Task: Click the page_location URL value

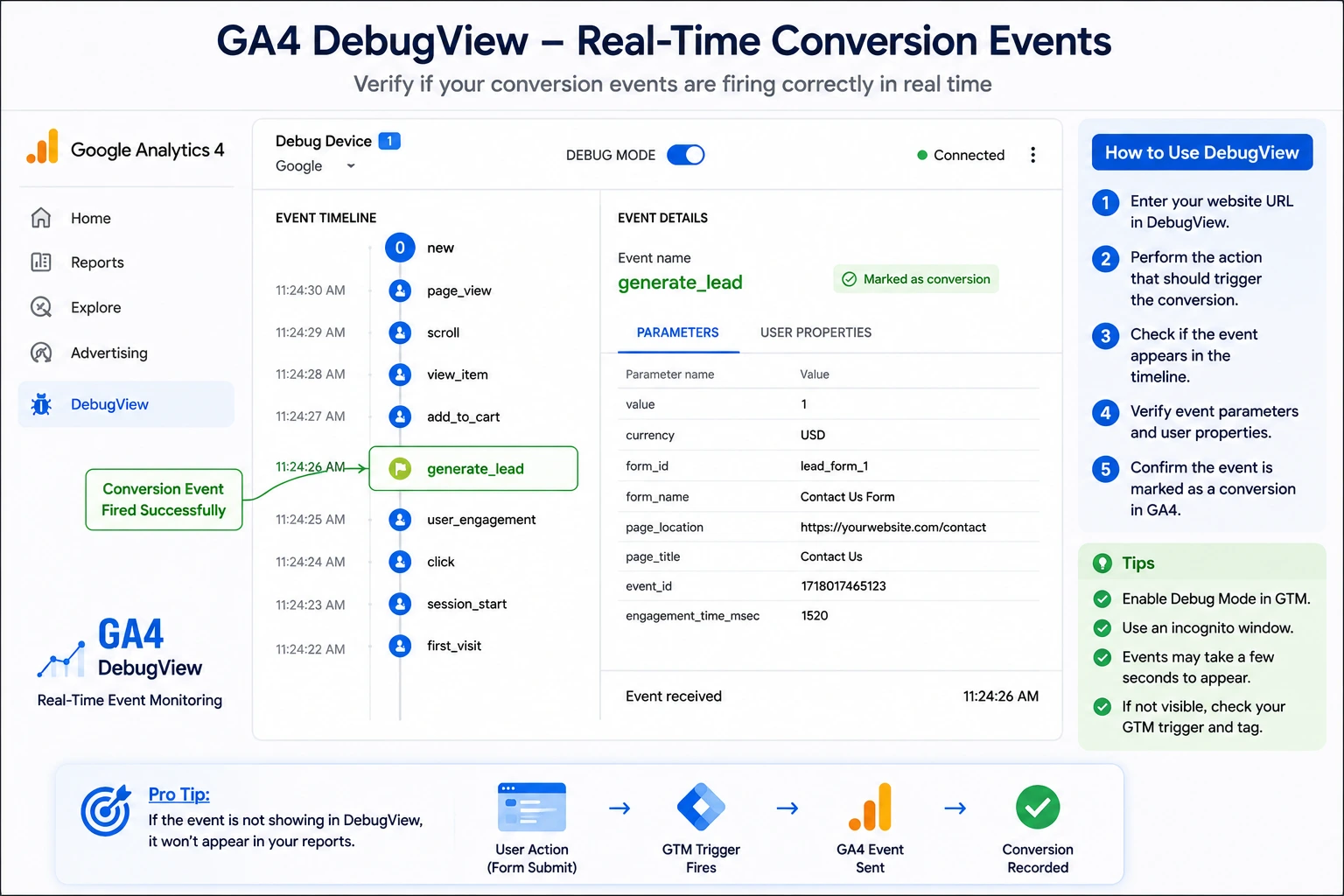Action: (x=893, y=527)
